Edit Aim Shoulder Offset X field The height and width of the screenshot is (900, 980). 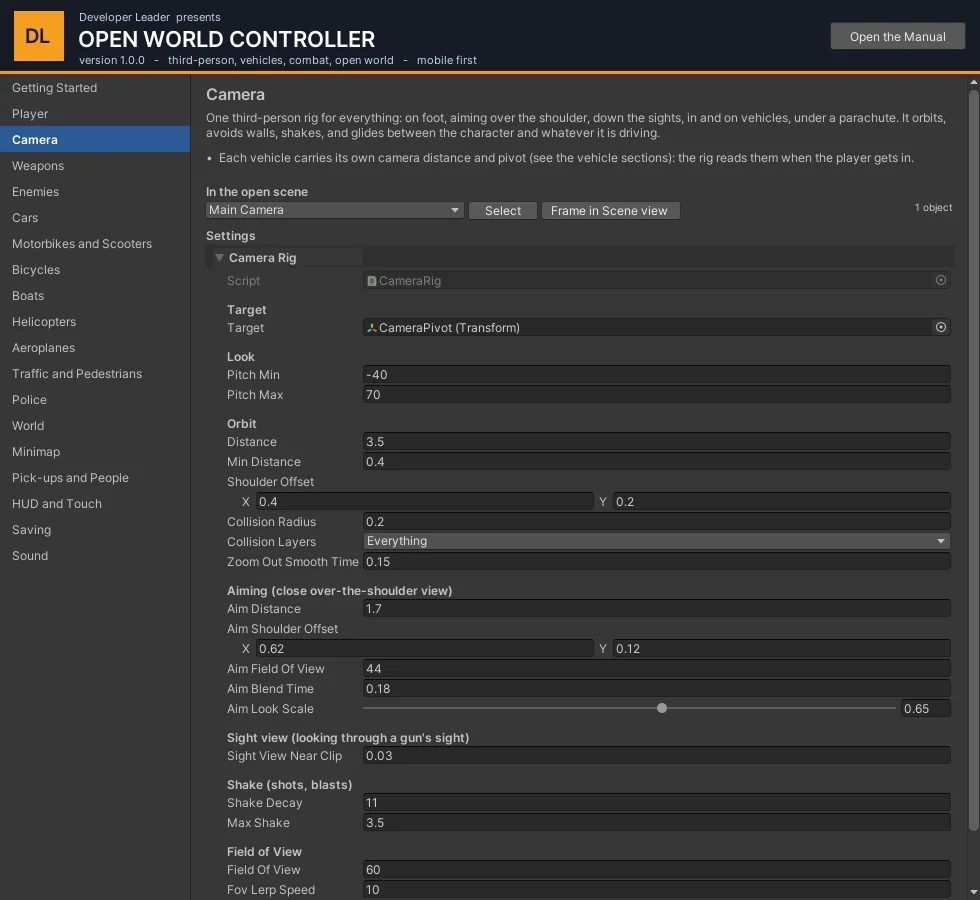click(425, 649)
